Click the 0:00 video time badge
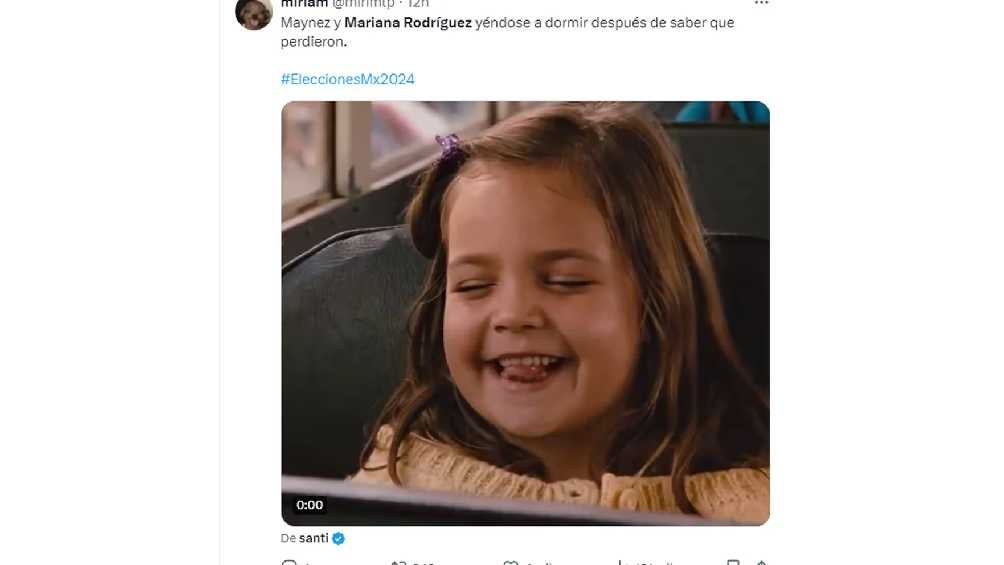This screenshot has width=1004, height=565. [310, 505]
